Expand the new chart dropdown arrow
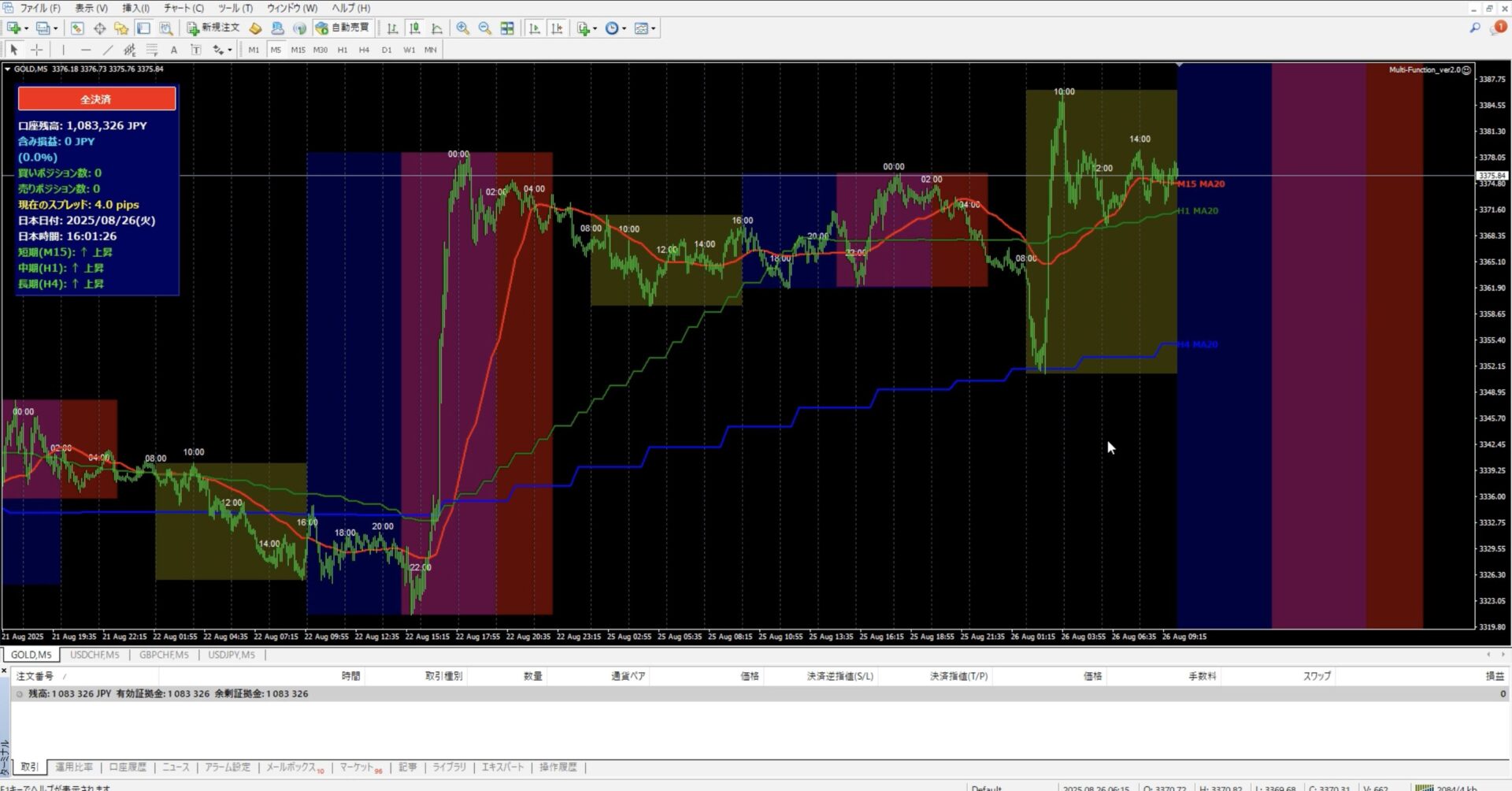The height and width of the screenshot is (791, 1512). [26, 29]
